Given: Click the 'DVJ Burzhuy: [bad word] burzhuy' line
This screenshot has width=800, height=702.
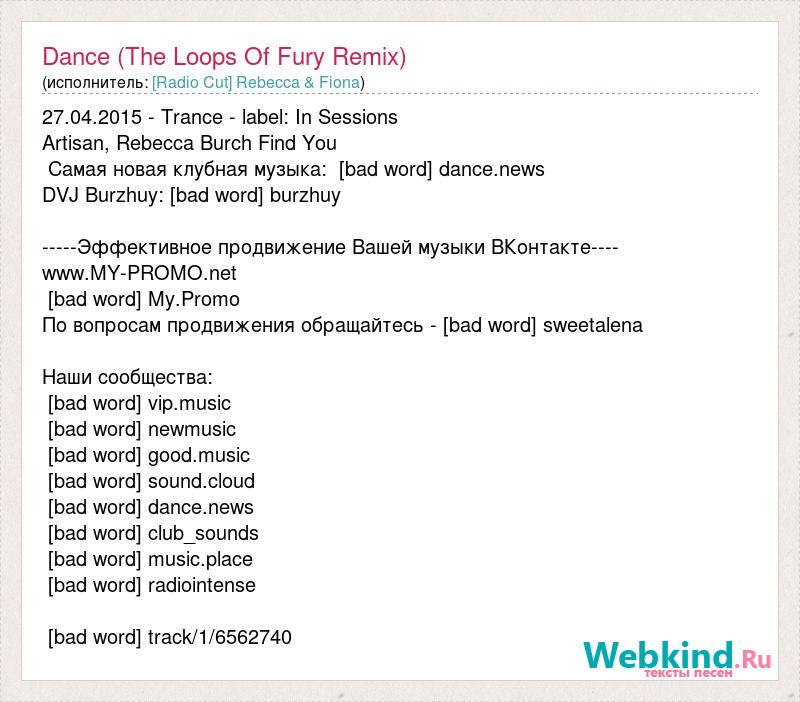Looking at the screenshot, I should point(191,195).
